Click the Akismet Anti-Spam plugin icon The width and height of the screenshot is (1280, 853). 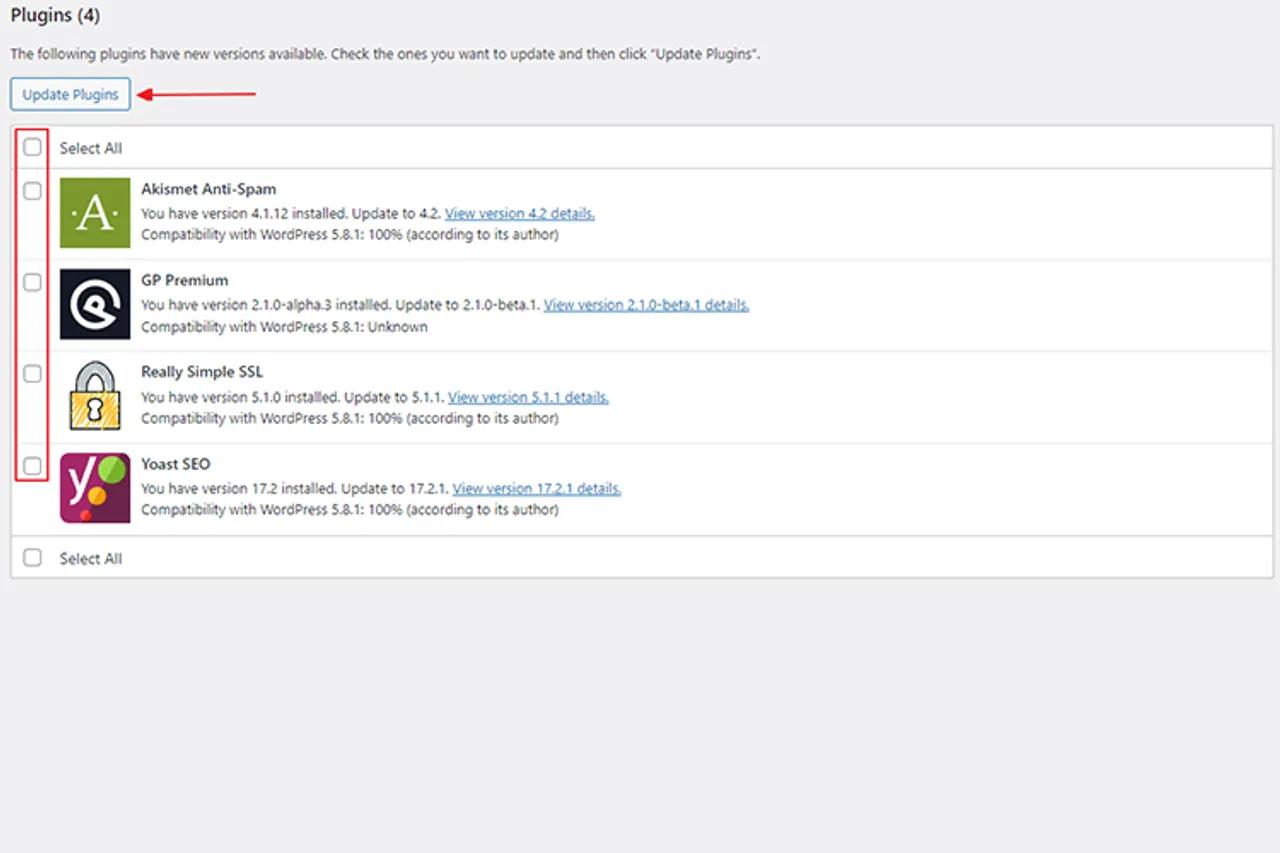coord(95,213)
